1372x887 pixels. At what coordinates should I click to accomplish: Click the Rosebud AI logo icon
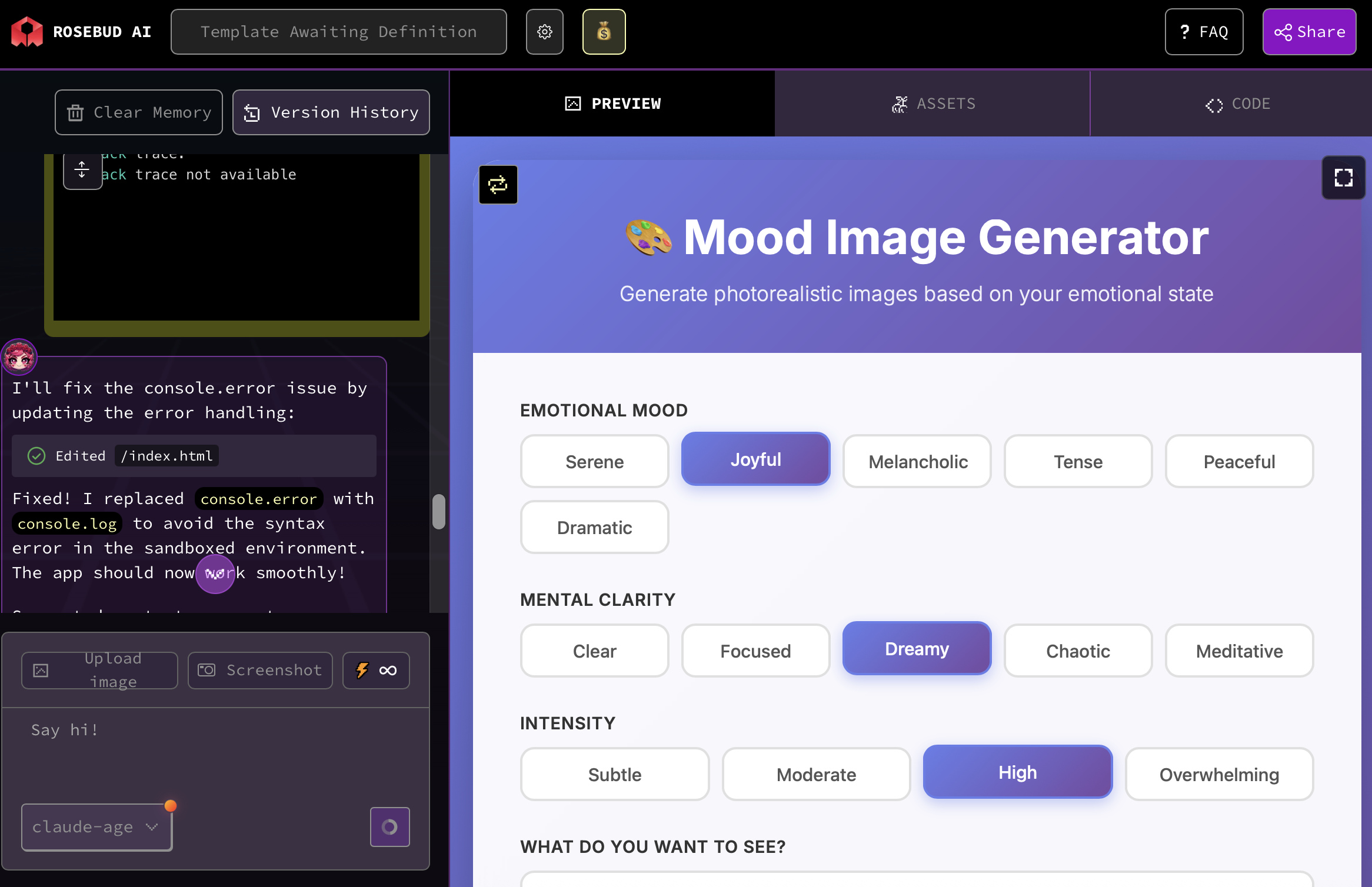click(x=26, y=32)
